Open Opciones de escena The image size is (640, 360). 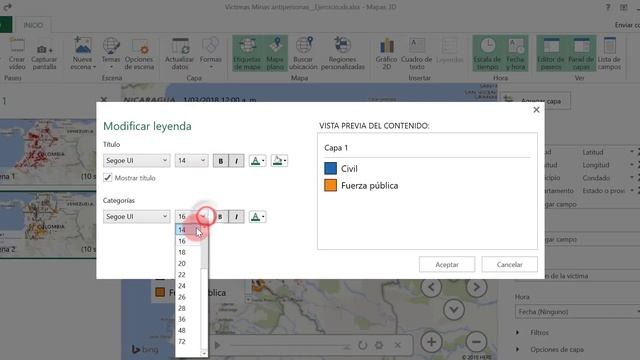(x=140, y=54)
